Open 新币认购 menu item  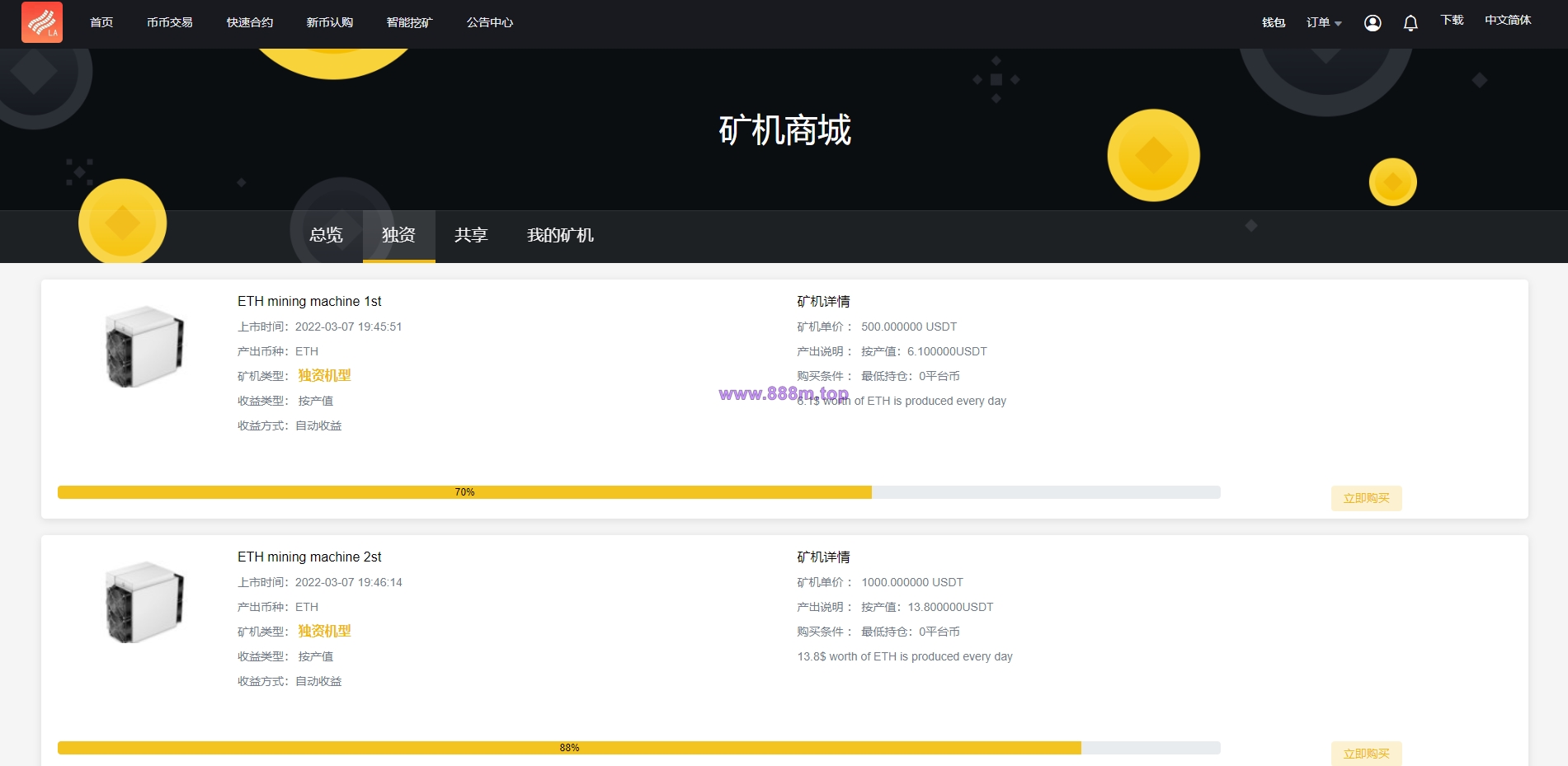[x=330, y=22]
